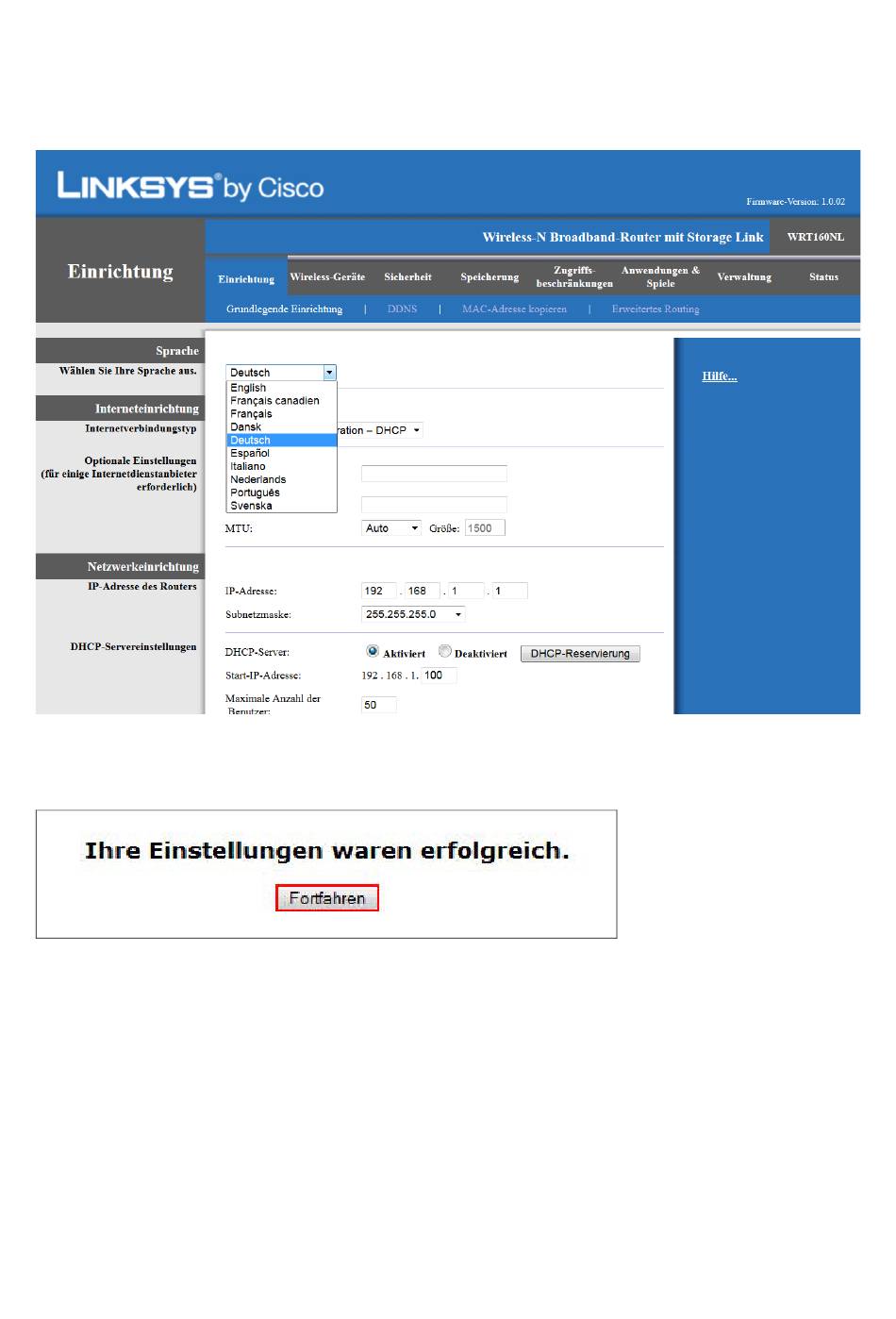Choose Português in language list

tap(282, 493)
